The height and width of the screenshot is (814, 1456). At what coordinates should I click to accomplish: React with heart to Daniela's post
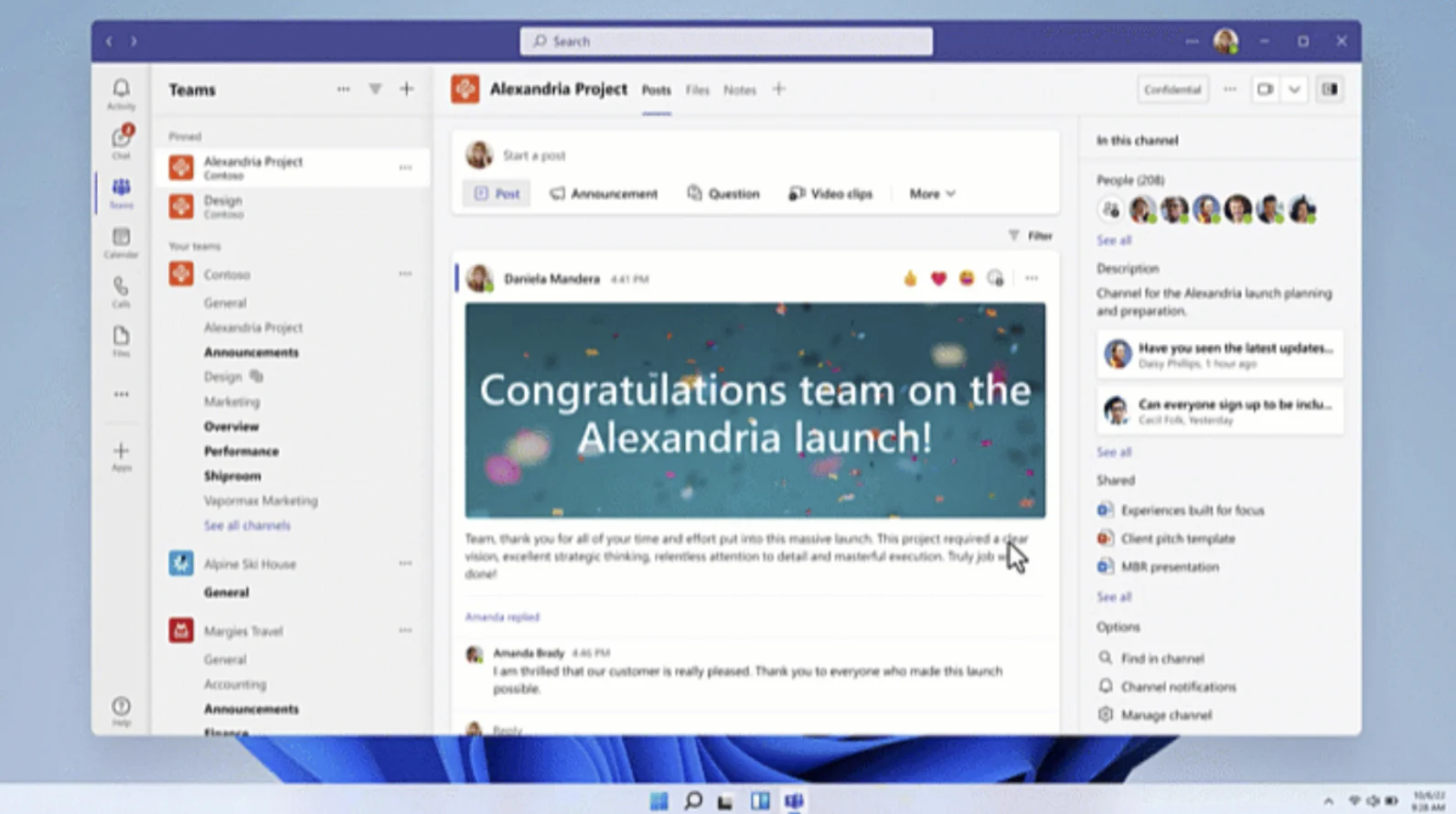pos(938,278)
